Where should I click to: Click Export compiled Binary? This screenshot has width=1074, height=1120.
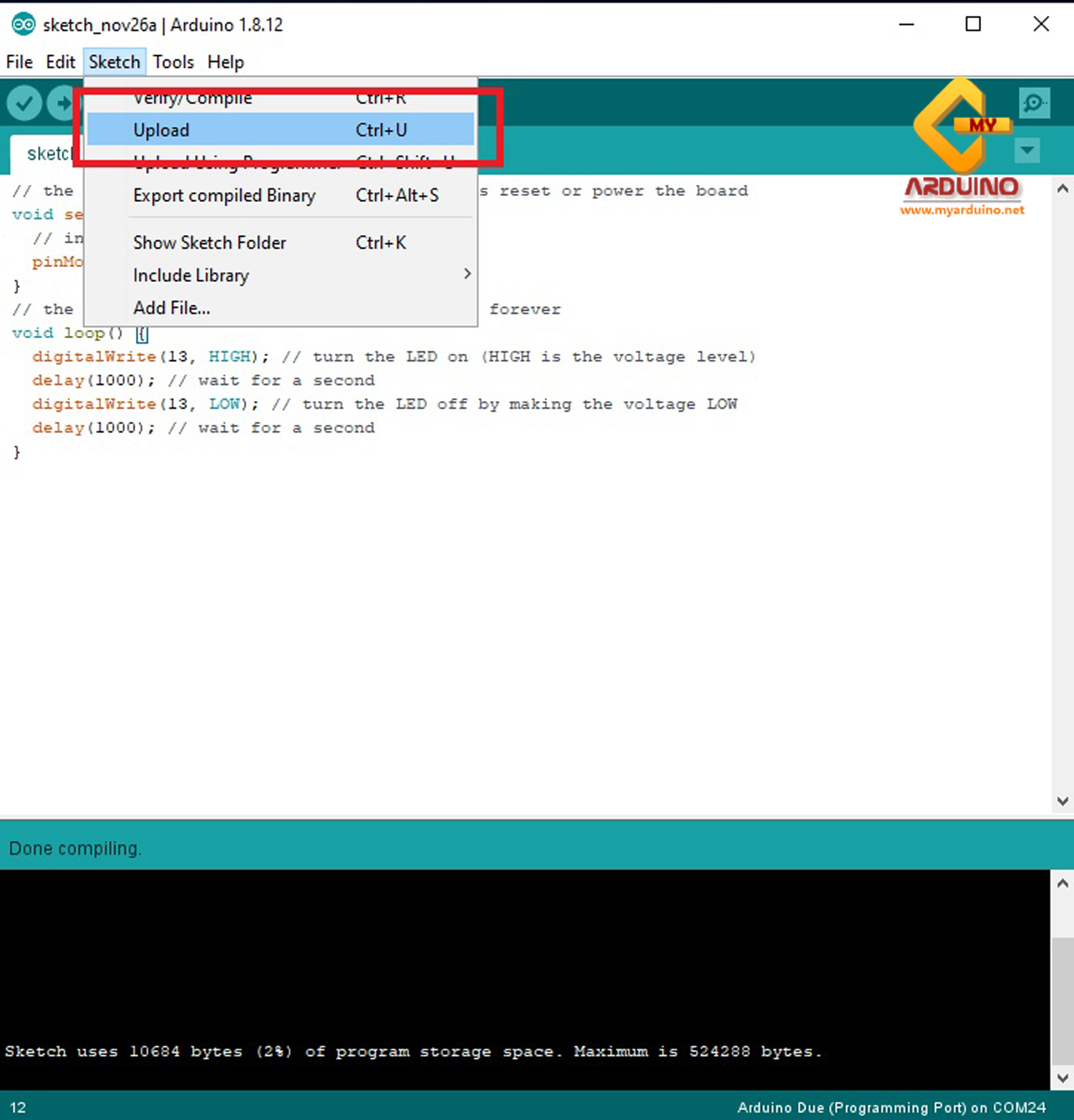(224, 195)
